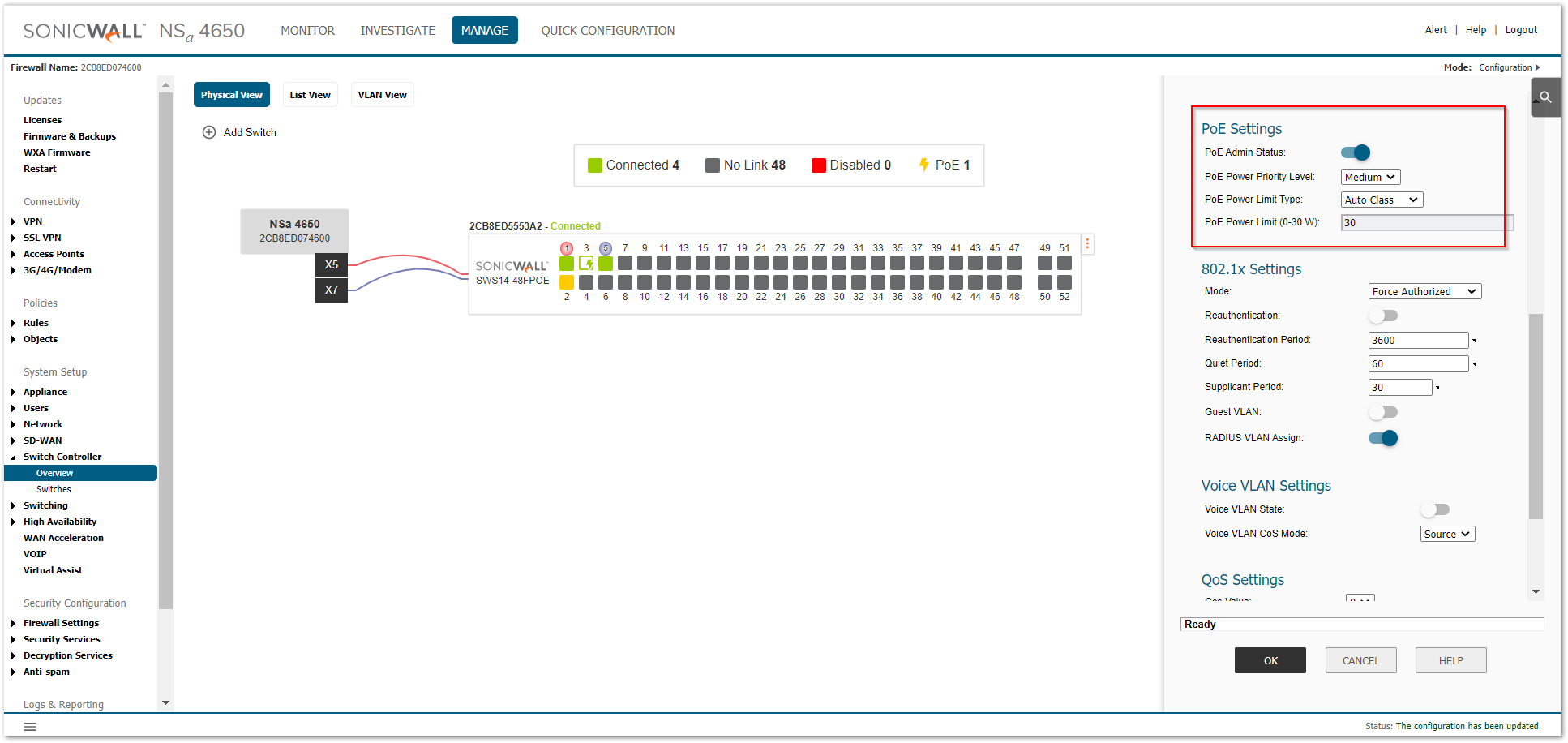Select switch port 24 icon
The image size is (1568, 743).
(x=781, y=282)
